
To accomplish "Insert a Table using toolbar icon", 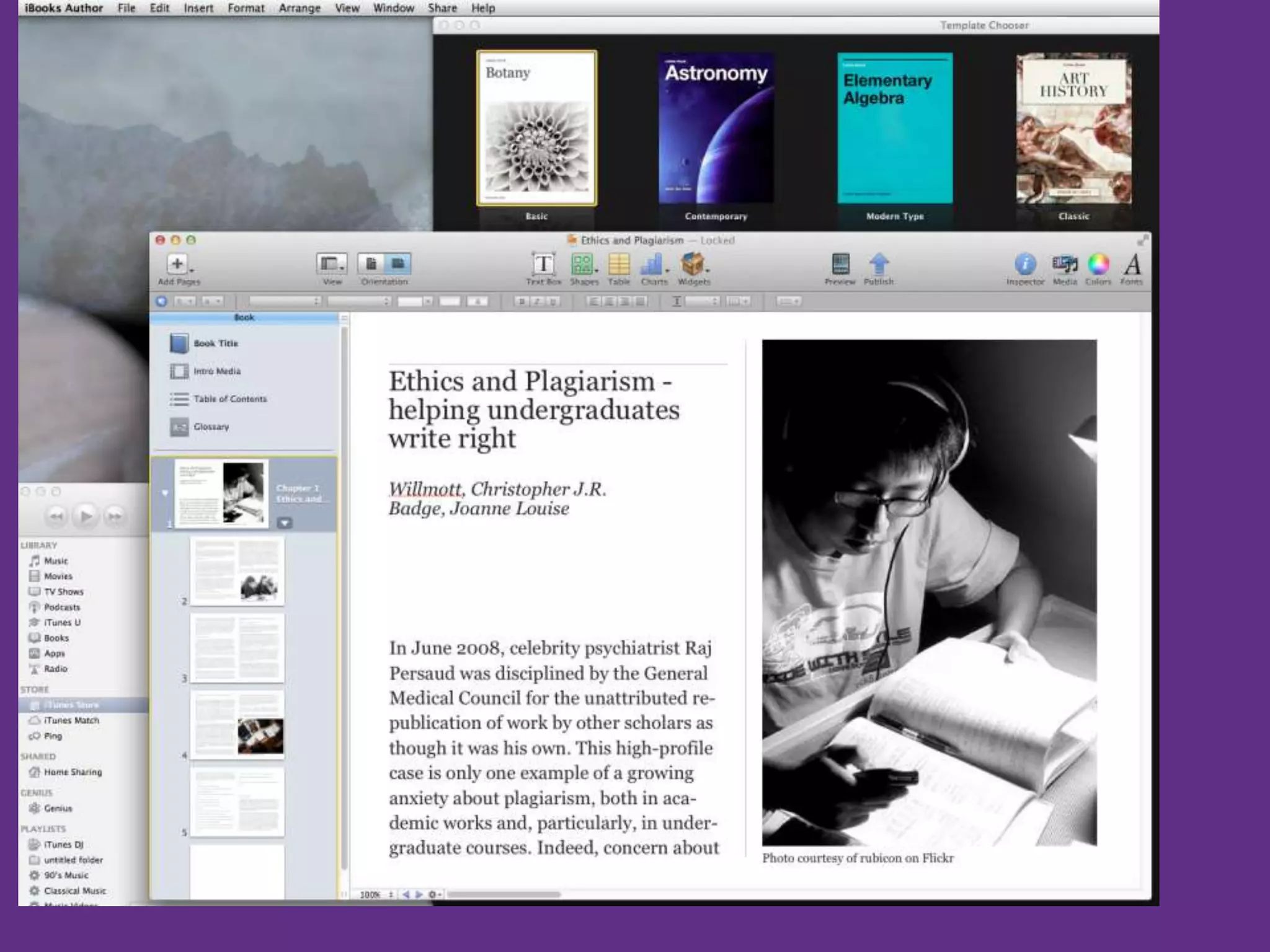I will [619, 265].
